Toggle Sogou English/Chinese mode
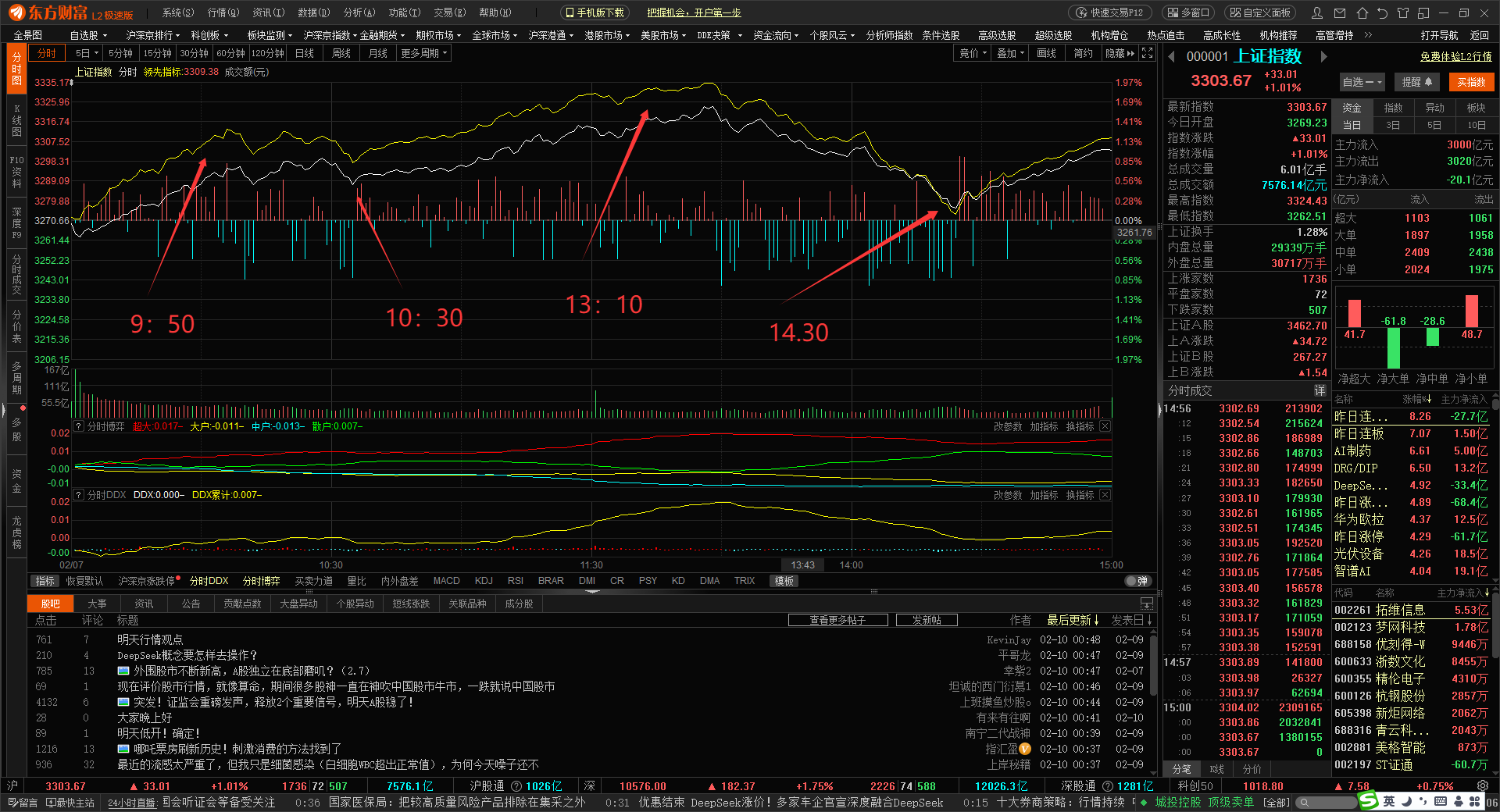This screenshot has width=1500, height=812. point(1389,801)
